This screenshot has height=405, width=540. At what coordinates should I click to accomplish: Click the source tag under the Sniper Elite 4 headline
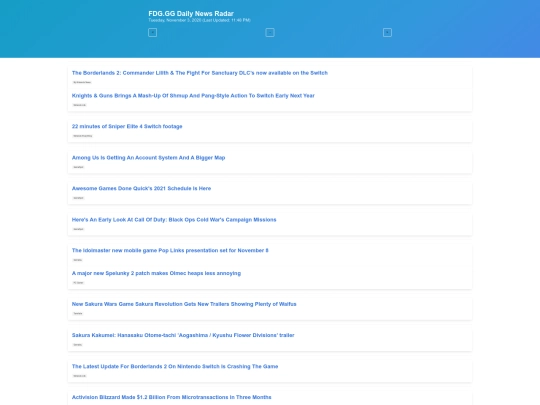pyautogui.click(x=83, y=136)
